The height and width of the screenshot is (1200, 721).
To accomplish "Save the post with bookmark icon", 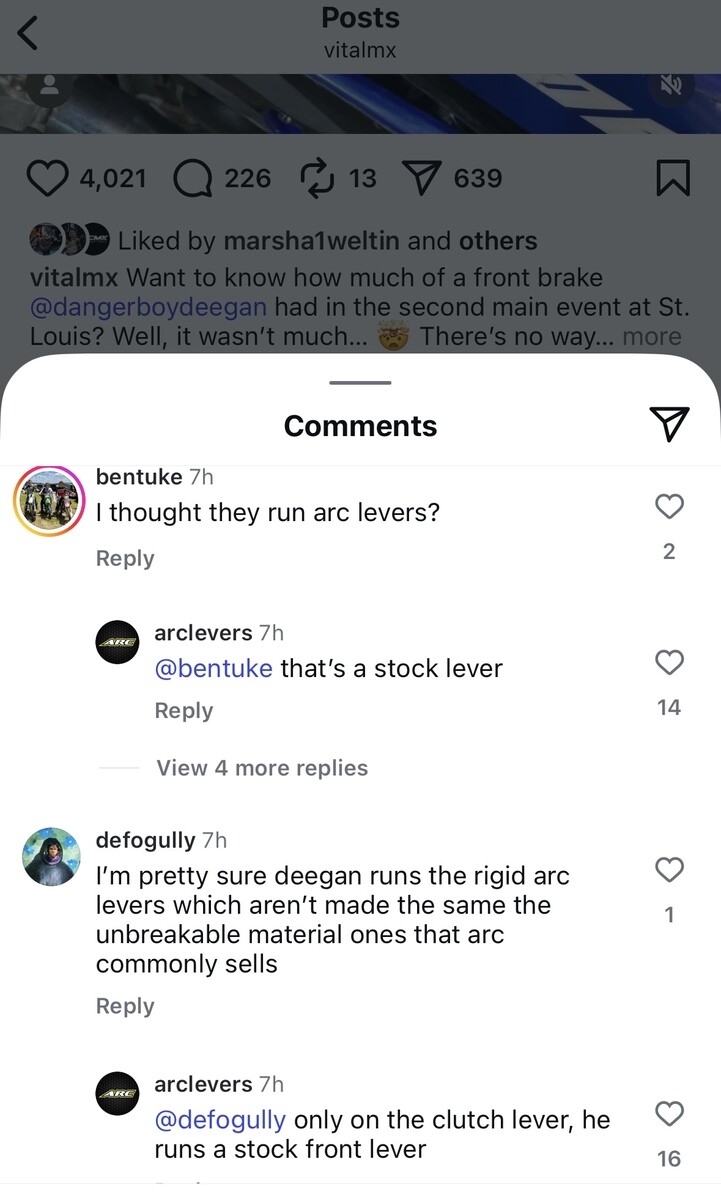I will coord(672,179).
